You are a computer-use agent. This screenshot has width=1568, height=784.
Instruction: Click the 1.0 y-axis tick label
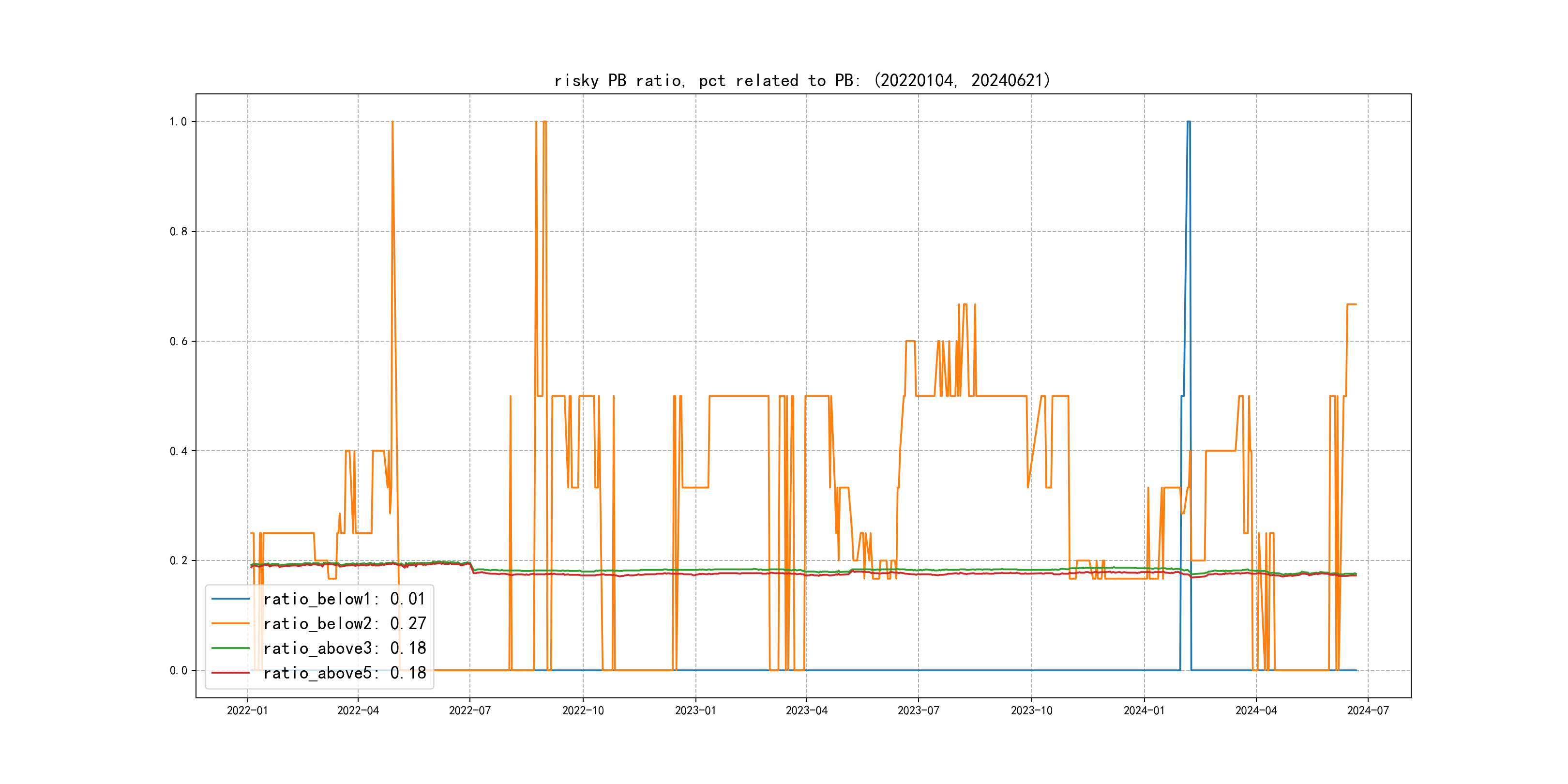178,122
